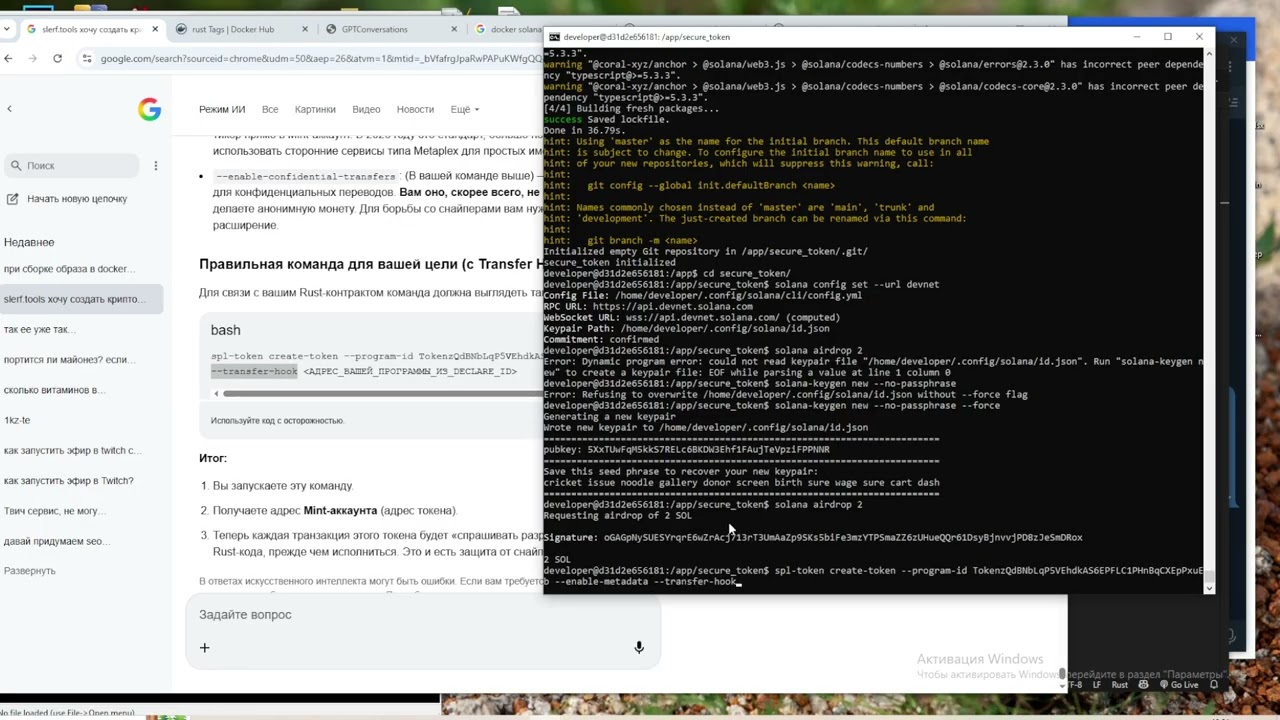Click the left scroll arrow of code block
Image resolution: width=1280 pixels, height=720 pixels.
click(x=216, y=394)
